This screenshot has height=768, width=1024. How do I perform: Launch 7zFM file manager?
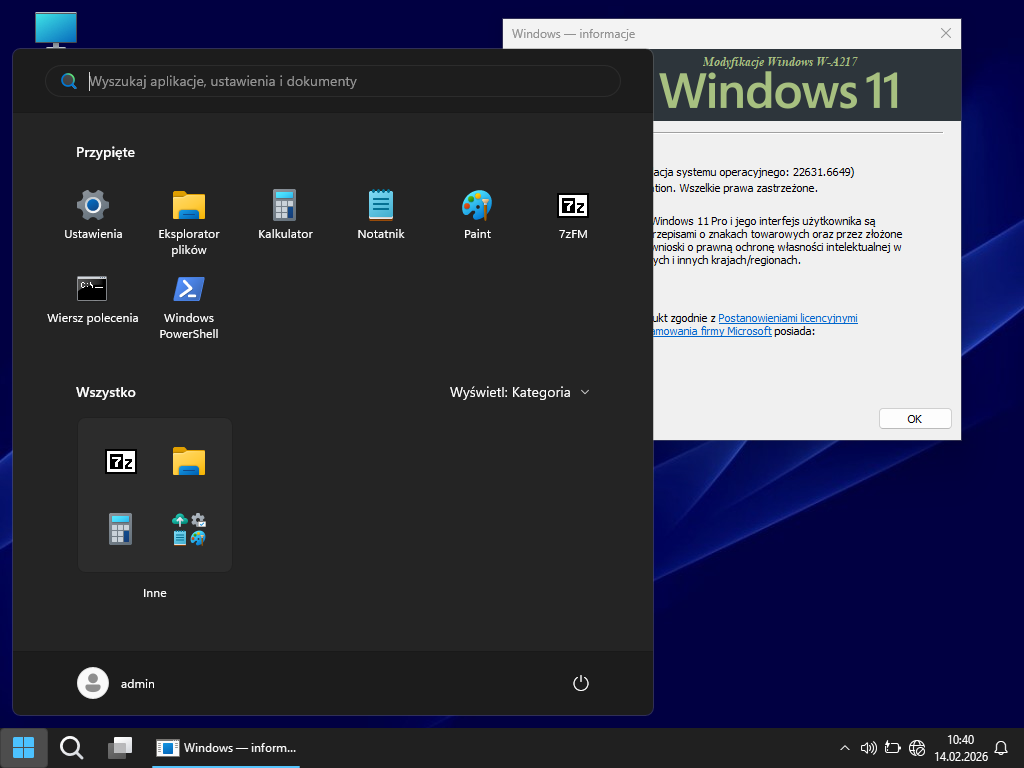(573, 206)
